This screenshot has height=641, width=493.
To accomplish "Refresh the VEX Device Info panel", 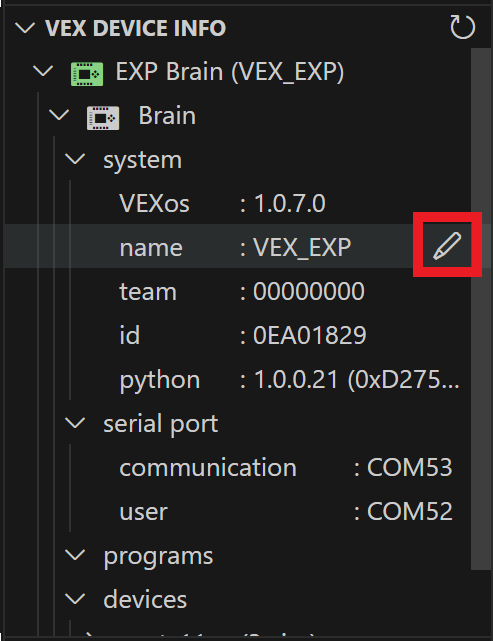I will coord(462,27).
